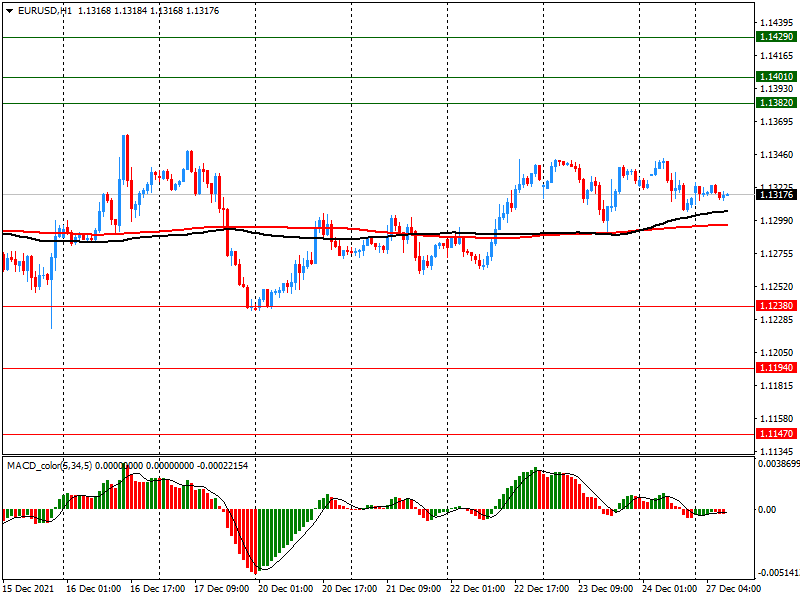Click the 1.11815 price scale value
This screenshot has width=800, height=600.
point(777,386)
